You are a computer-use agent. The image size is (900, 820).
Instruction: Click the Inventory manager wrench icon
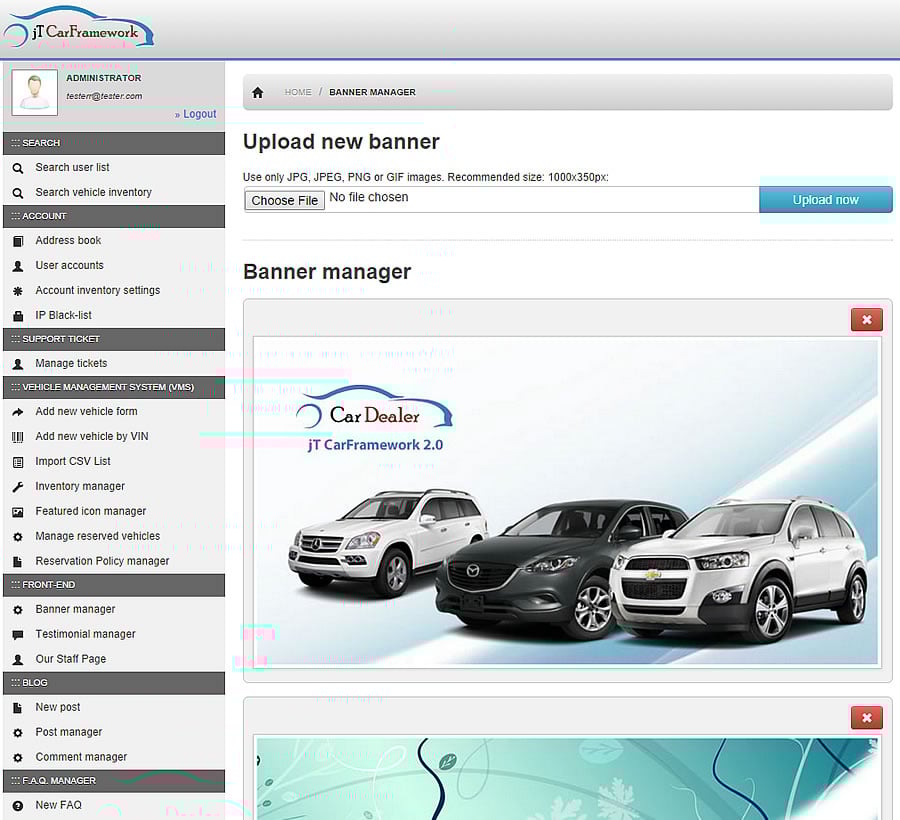pyautogui.click(x=18, y=487)
